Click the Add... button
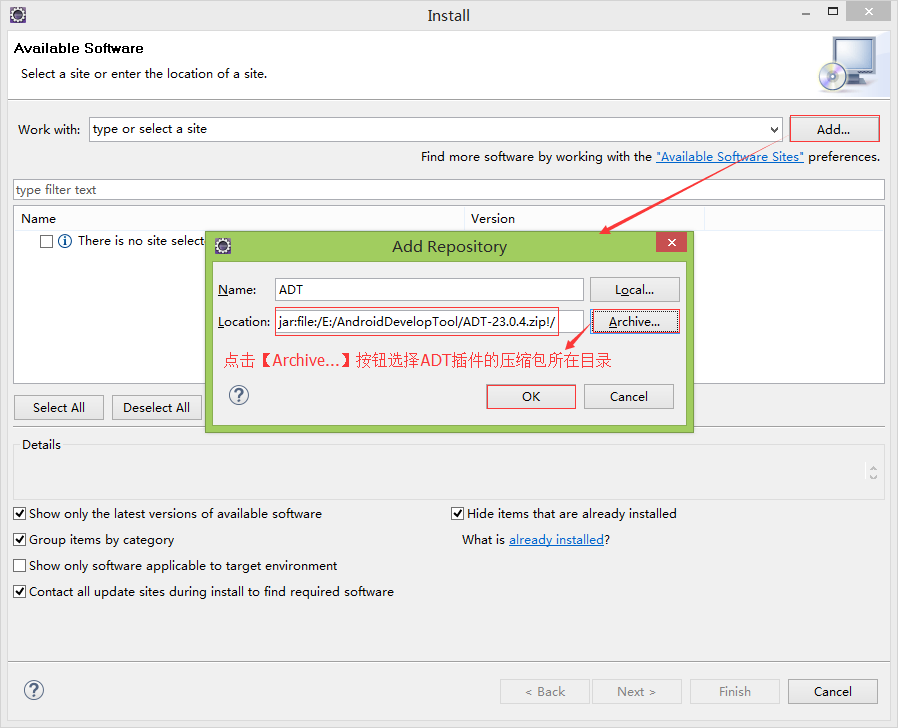 click(x=834, y=129)
